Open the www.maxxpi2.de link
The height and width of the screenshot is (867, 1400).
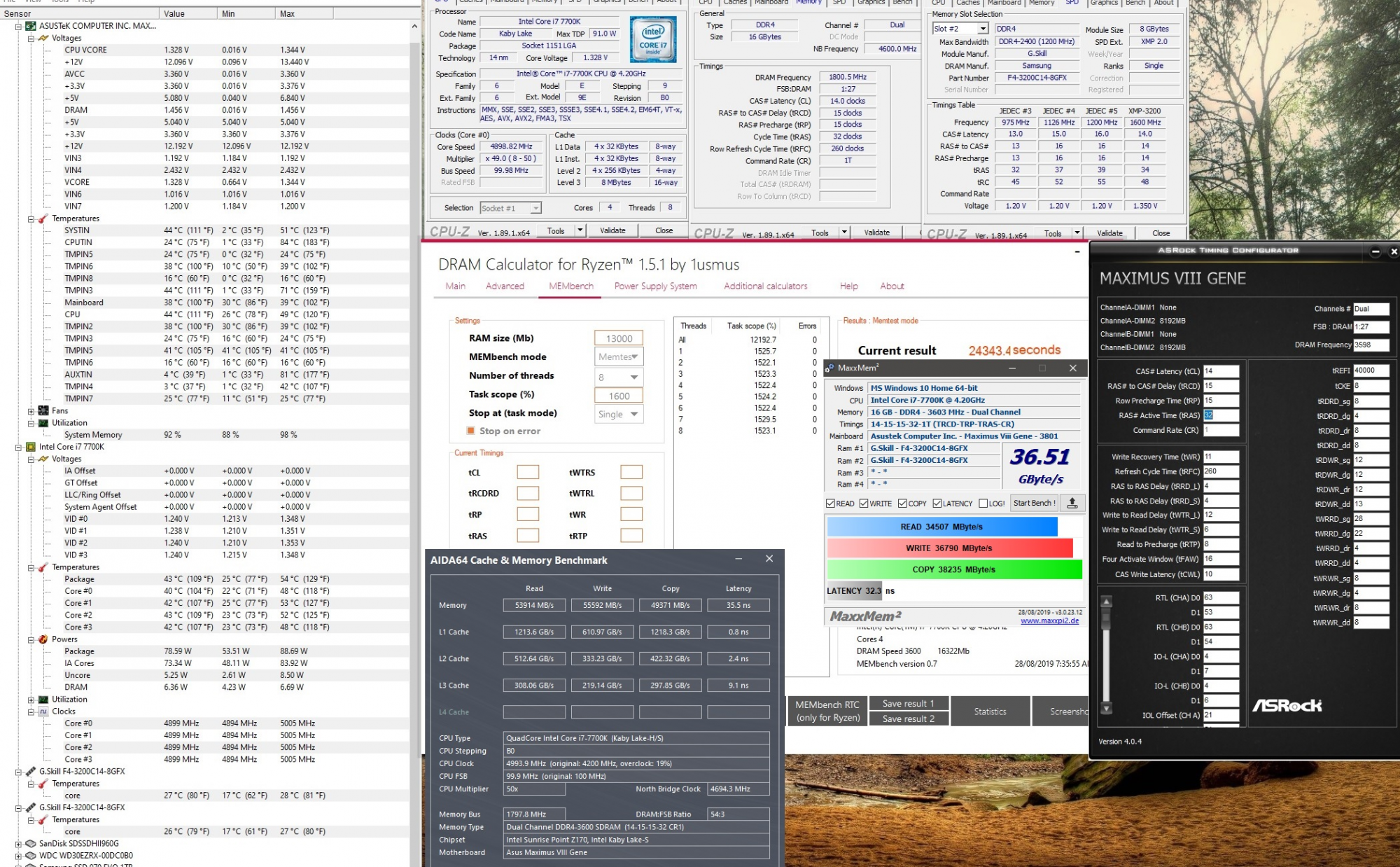(x=1049, y=620)
